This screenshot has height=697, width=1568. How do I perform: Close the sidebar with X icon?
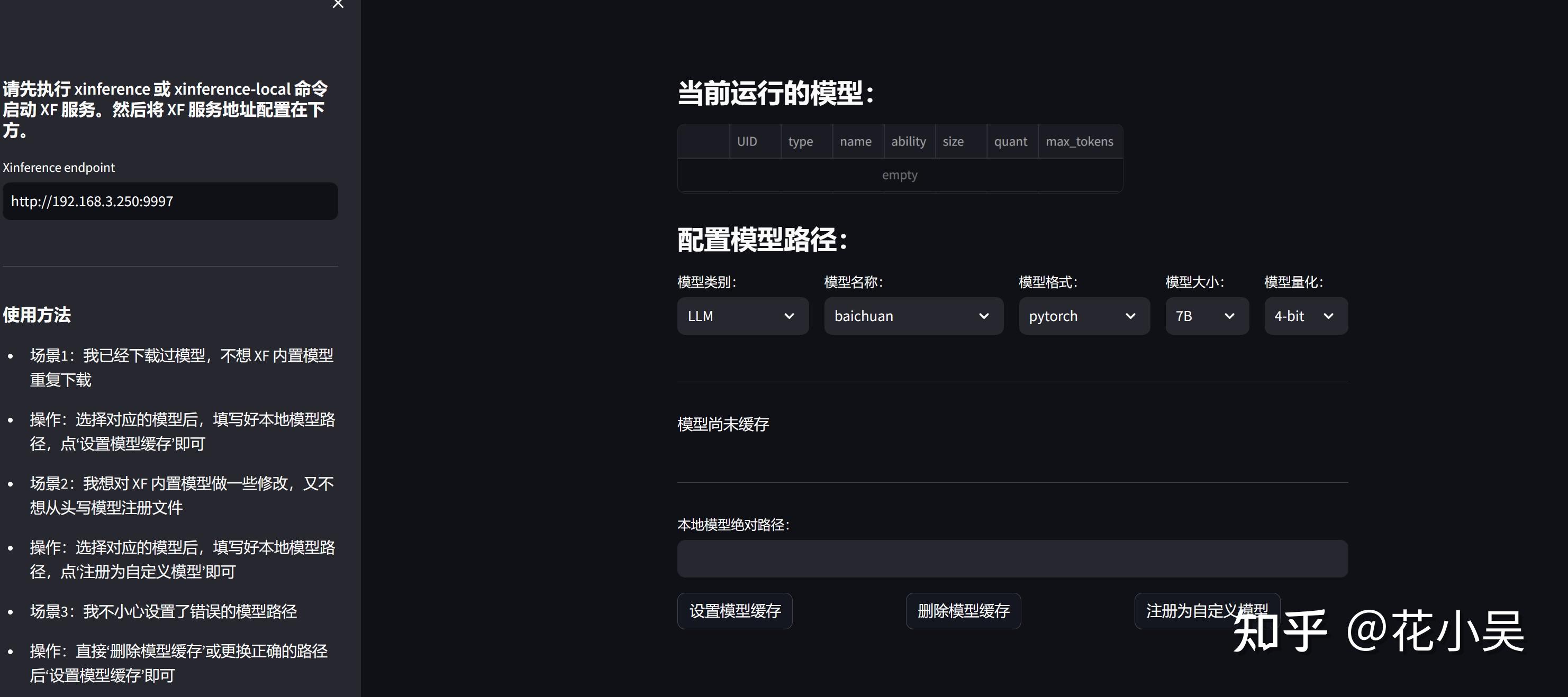click(x=338, y=4)
